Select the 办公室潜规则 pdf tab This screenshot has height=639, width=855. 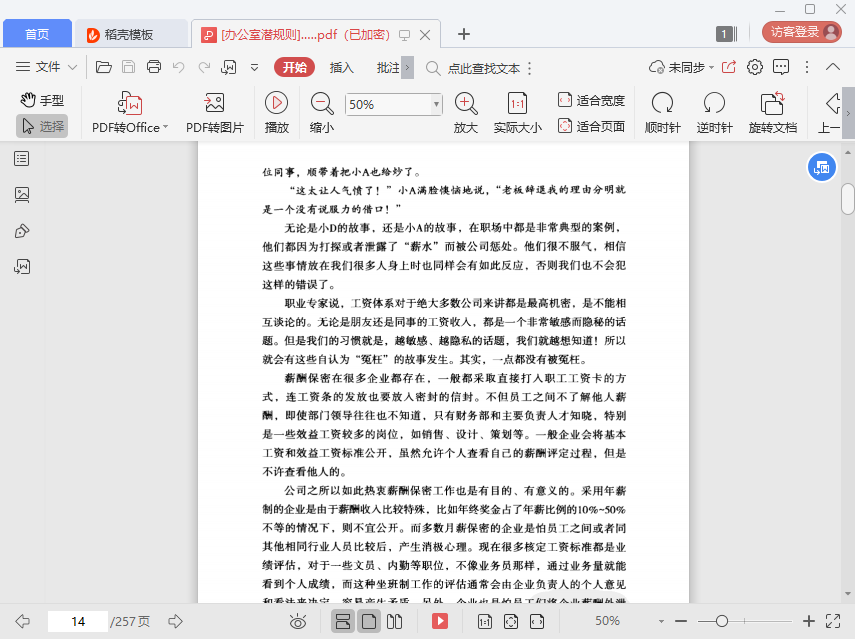click(x=304, y=35)
